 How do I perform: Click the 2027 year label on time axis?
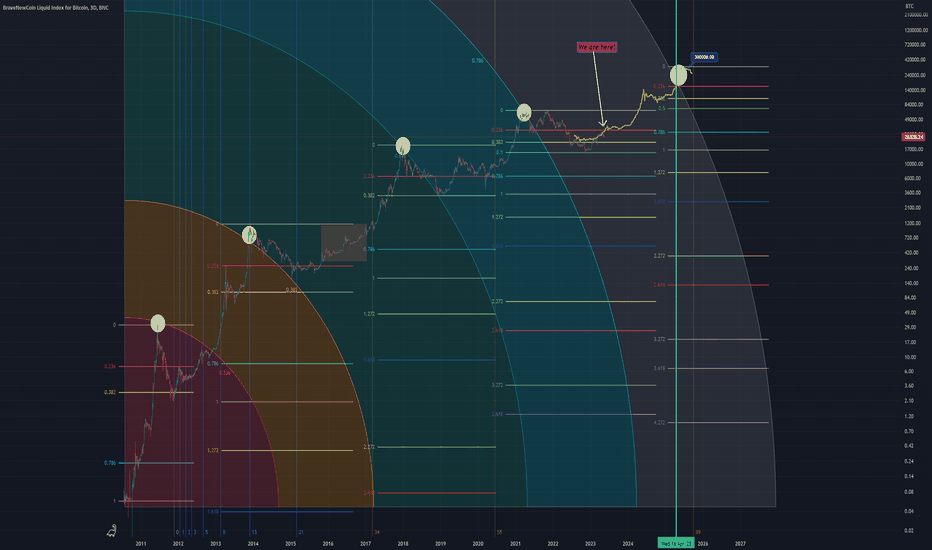click(740, 543)
